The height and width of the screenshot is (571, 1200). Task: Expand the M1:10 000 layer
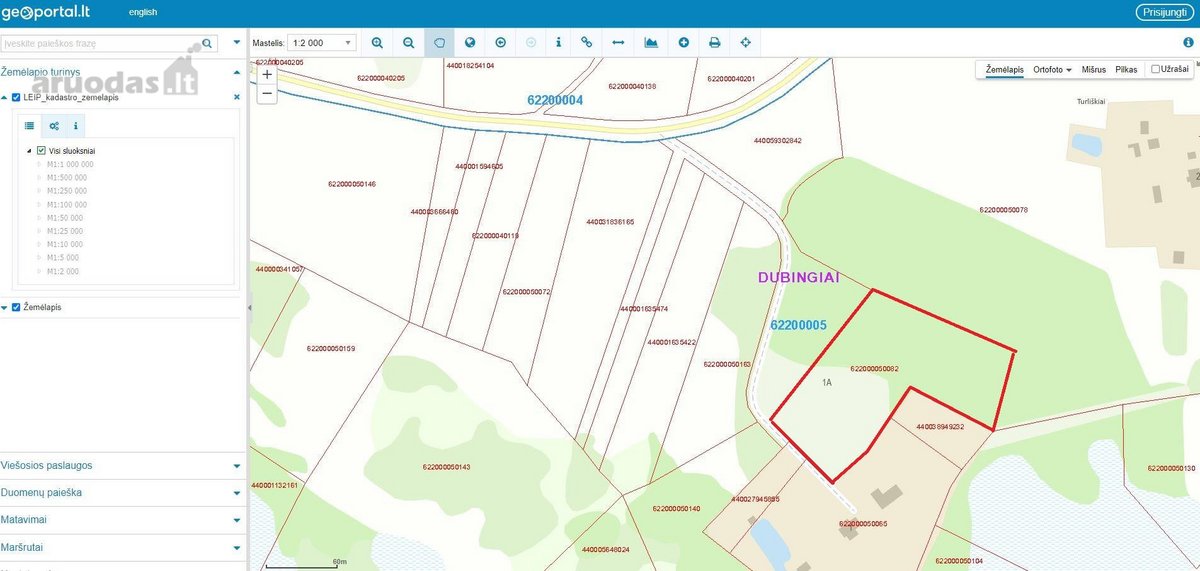(x=41, y=244)
